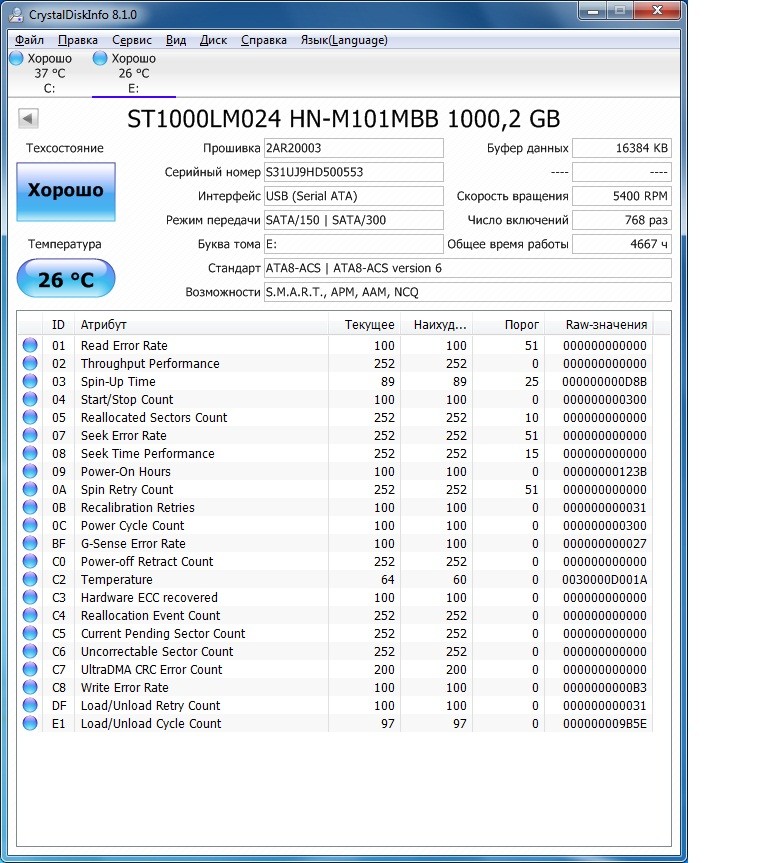Screen dimensions: 768x863
Task: Click the 26 °C temperature indicator
Action: (66, 279)
